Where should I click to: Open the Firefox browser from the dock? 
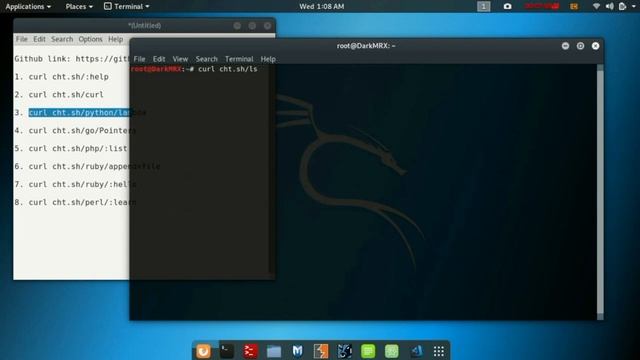203,351
